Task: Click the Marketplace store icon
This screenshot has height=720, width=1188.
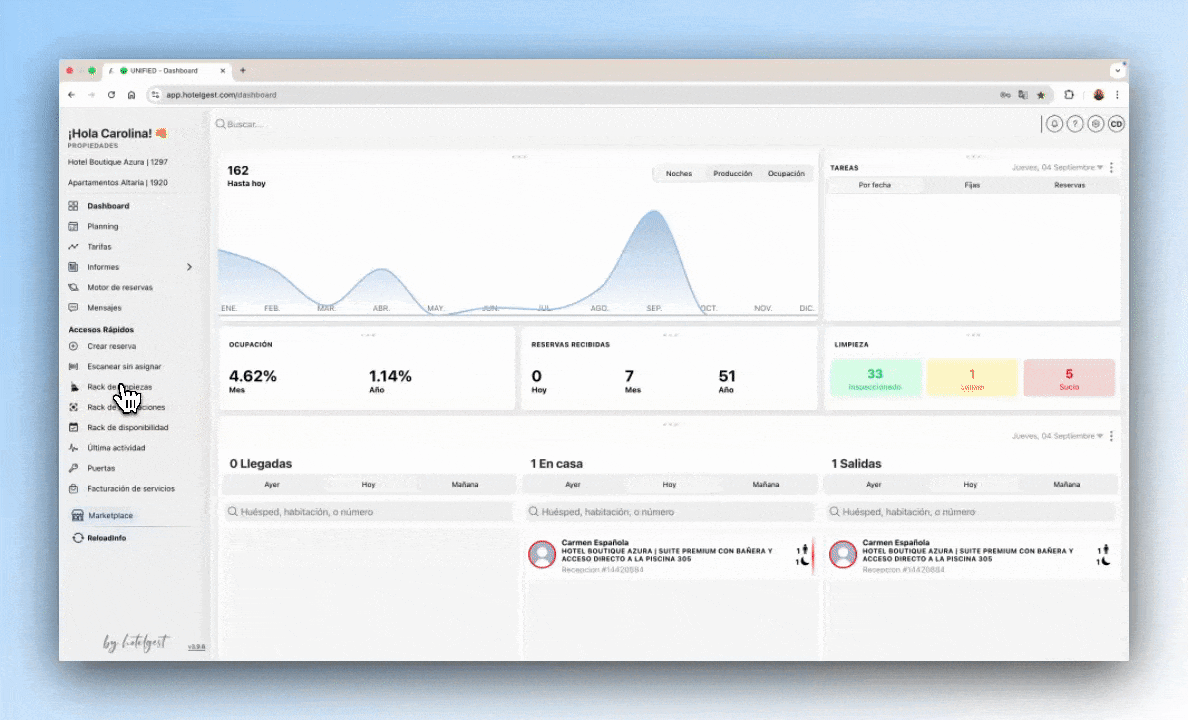Action: tap(77, 515)
